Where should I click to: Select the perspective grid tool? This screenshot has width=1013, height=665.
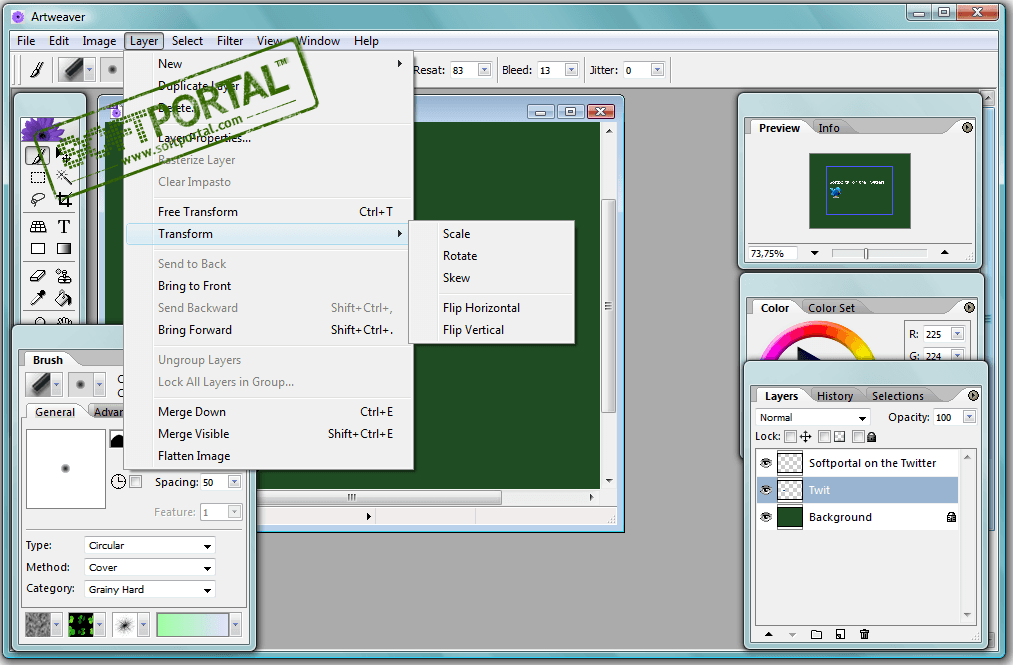tap(38, 227)
